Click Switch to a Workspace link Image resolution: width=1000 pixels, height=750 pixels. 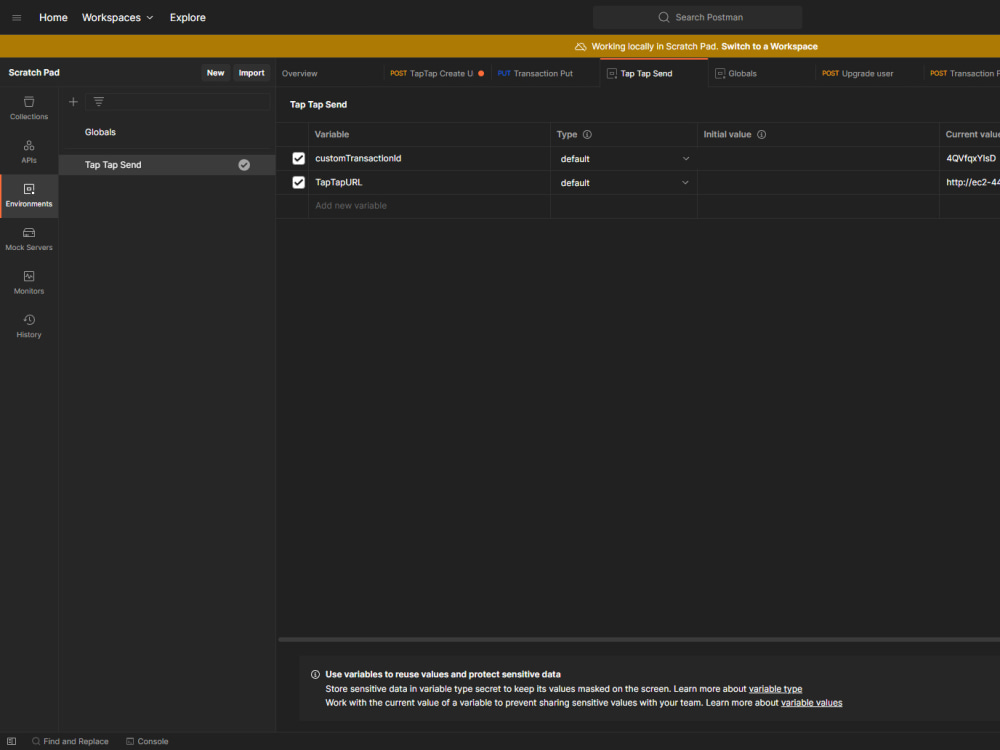pyautogui.click(x=769, y=47)
